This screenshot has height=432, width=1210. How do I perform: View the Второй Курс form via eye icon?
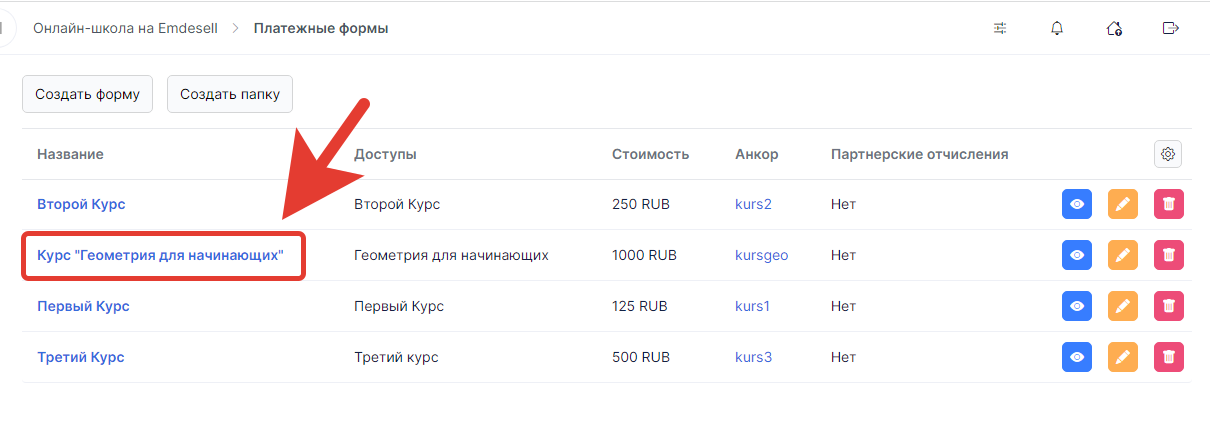[x=1077, y=204]
